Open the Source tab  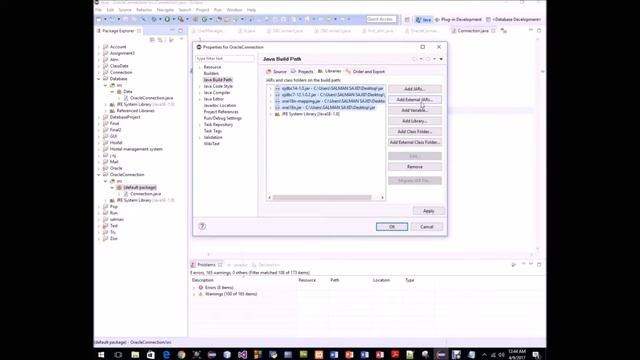pyautogui.click(x=276, y=71)
